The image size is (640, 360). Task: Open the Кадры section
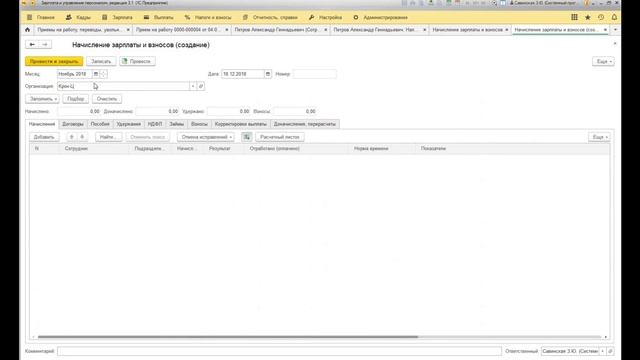(x=78, y=18)
